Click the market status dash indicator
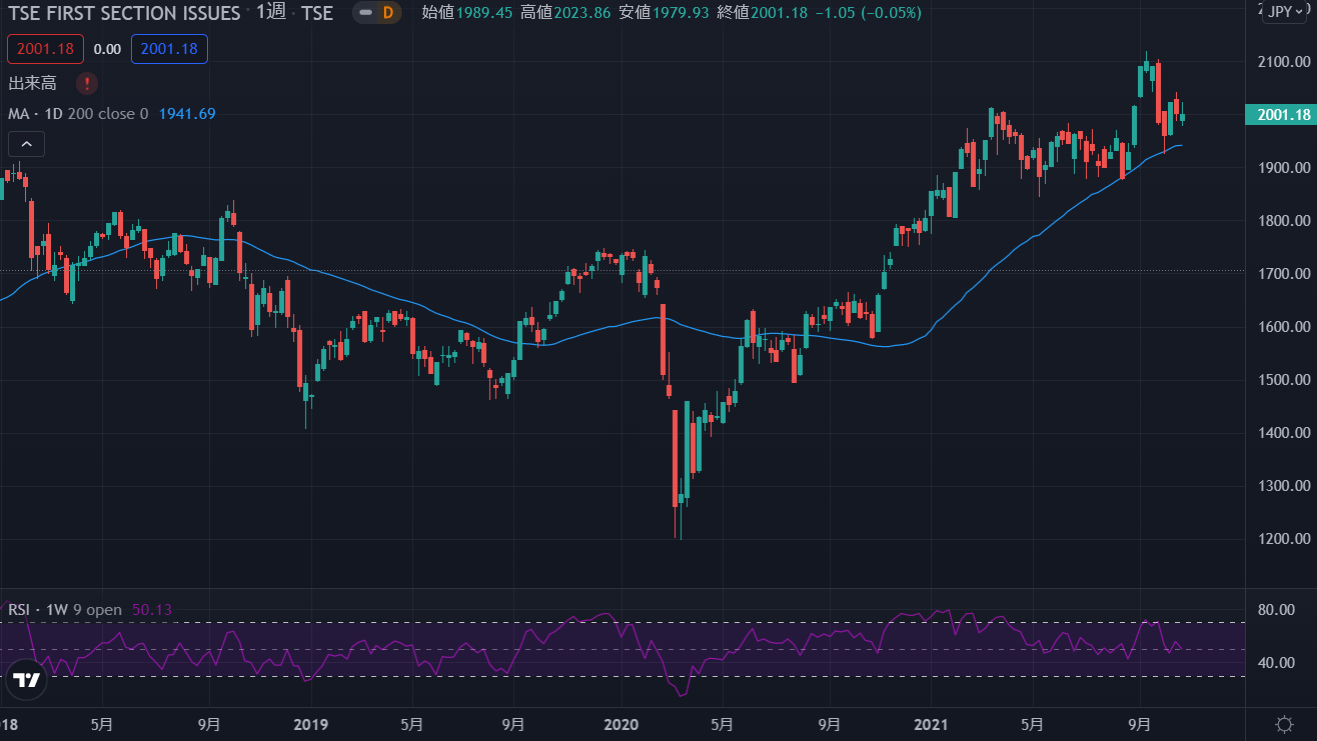Viewport: 1317px width, 741px height. 366,13
